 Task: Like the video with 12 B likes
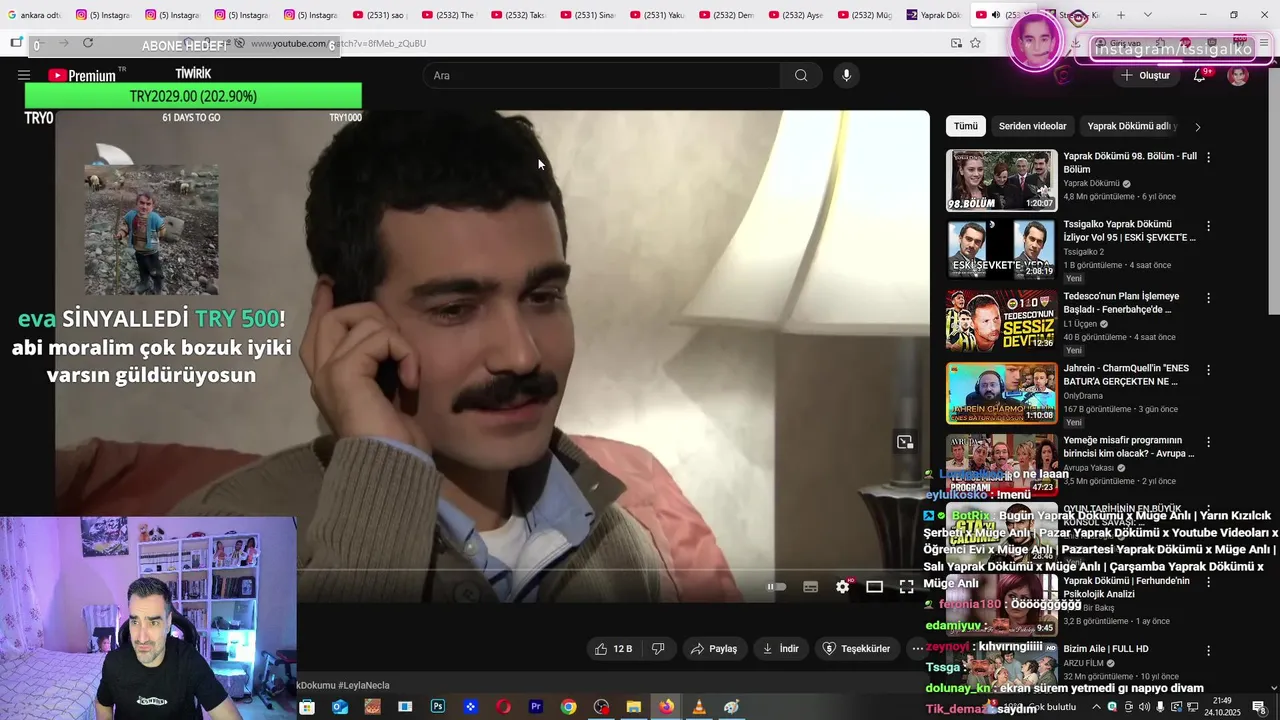click(x=613, y=649)
